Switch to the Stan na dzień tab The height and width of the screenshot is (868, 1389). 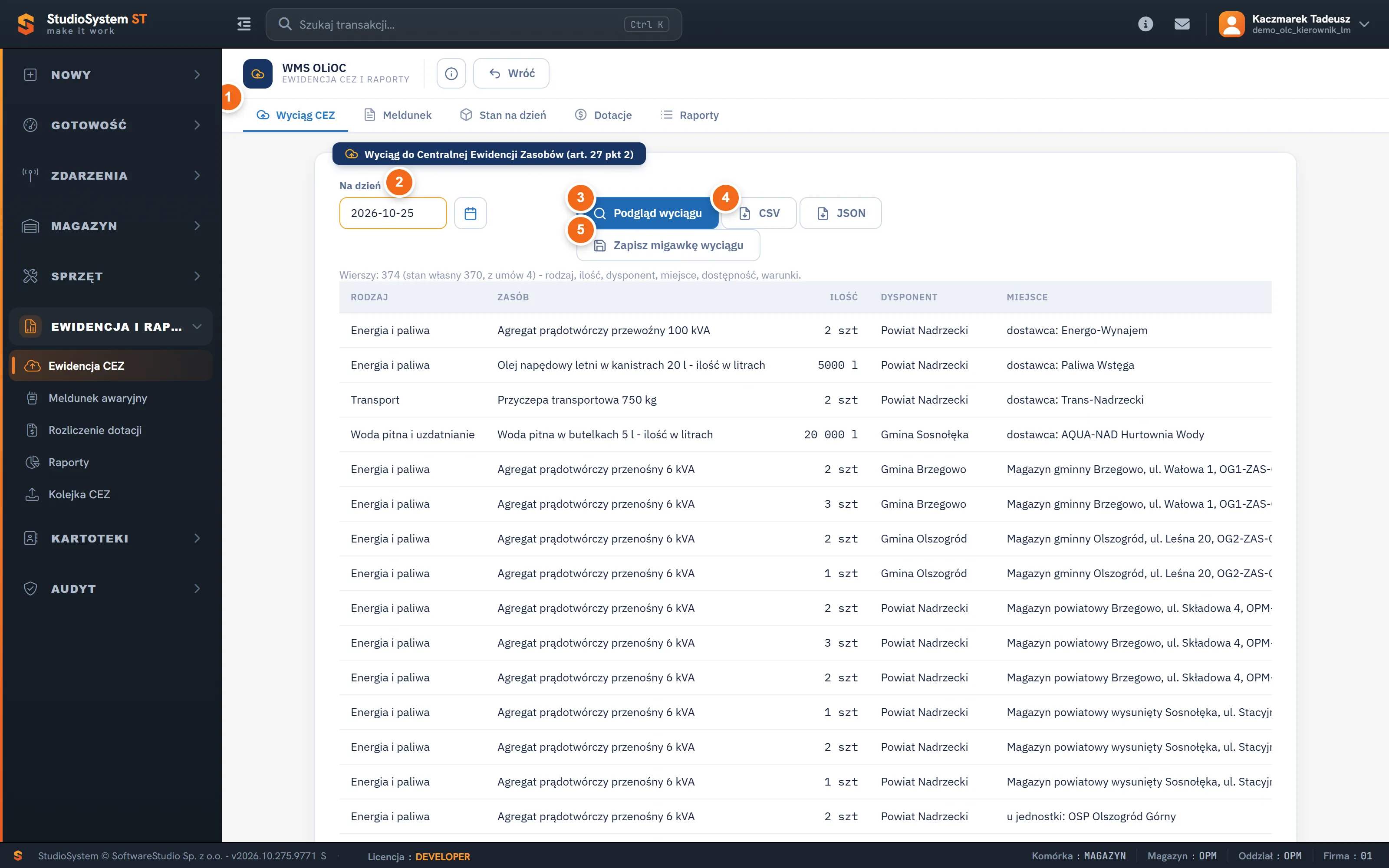point(503,115)
